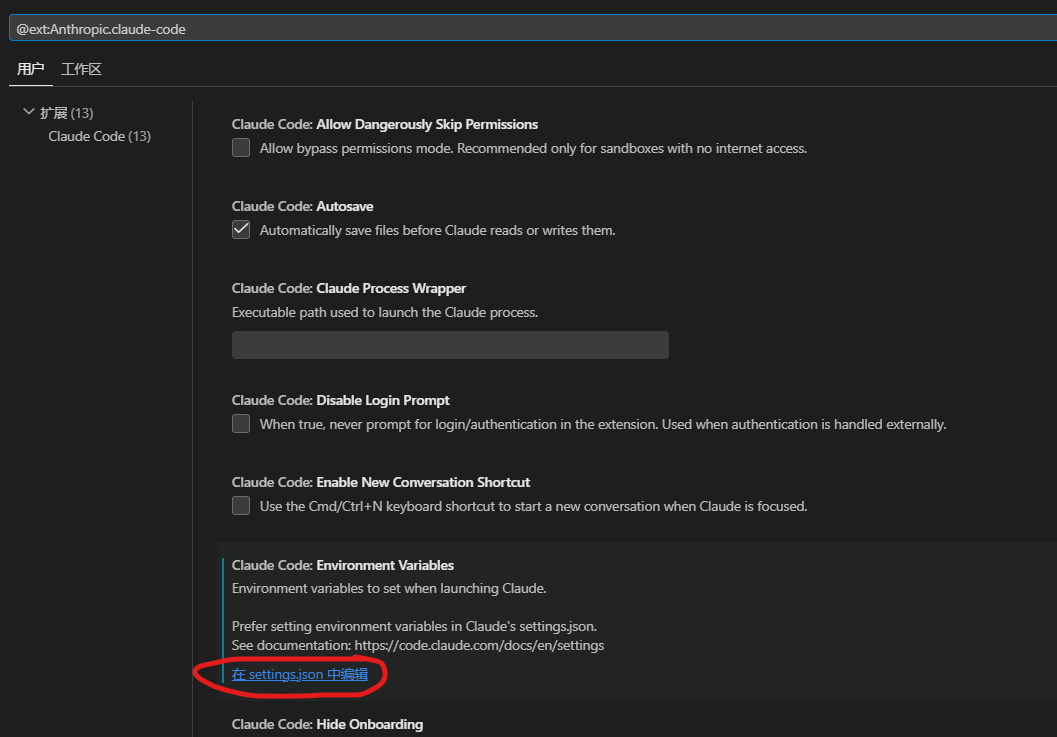The height and width of the screenshot is (737, 1057).
Task: Enable the Disable Login Prompt checkbox
Action: pyautogui.click(x=241, y=423)
